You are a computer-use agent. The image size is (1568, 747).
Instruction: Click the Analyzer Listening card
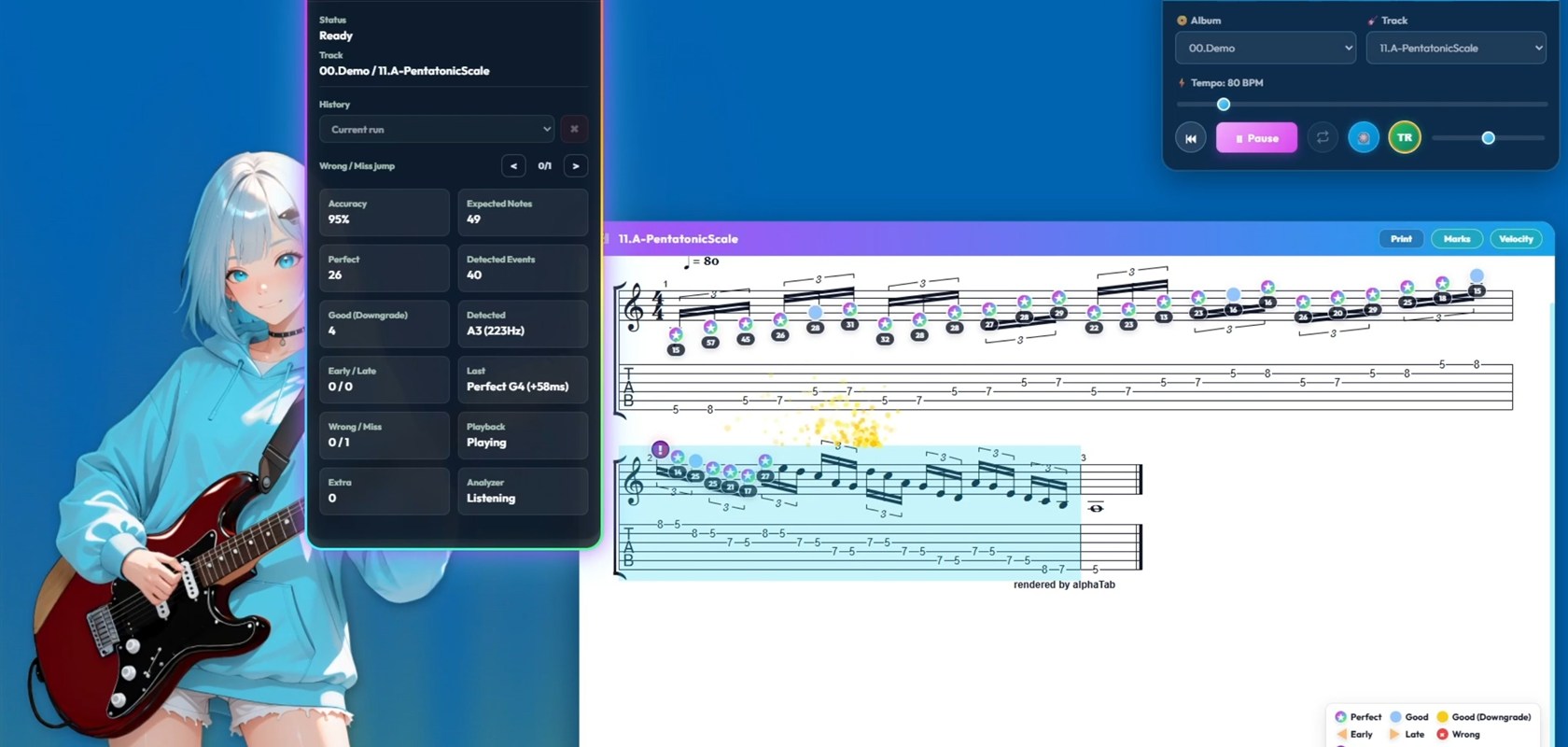[523, 491]
